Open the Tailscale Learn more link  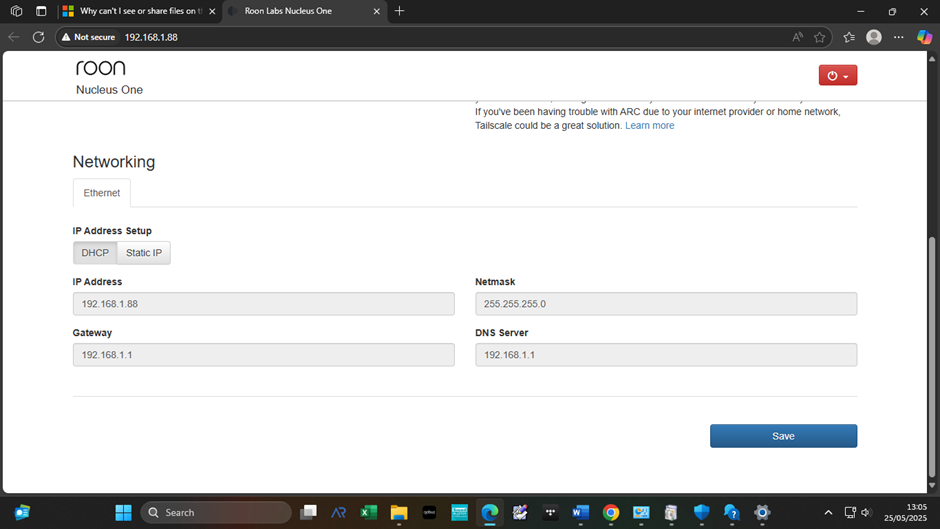pos(649,125)
